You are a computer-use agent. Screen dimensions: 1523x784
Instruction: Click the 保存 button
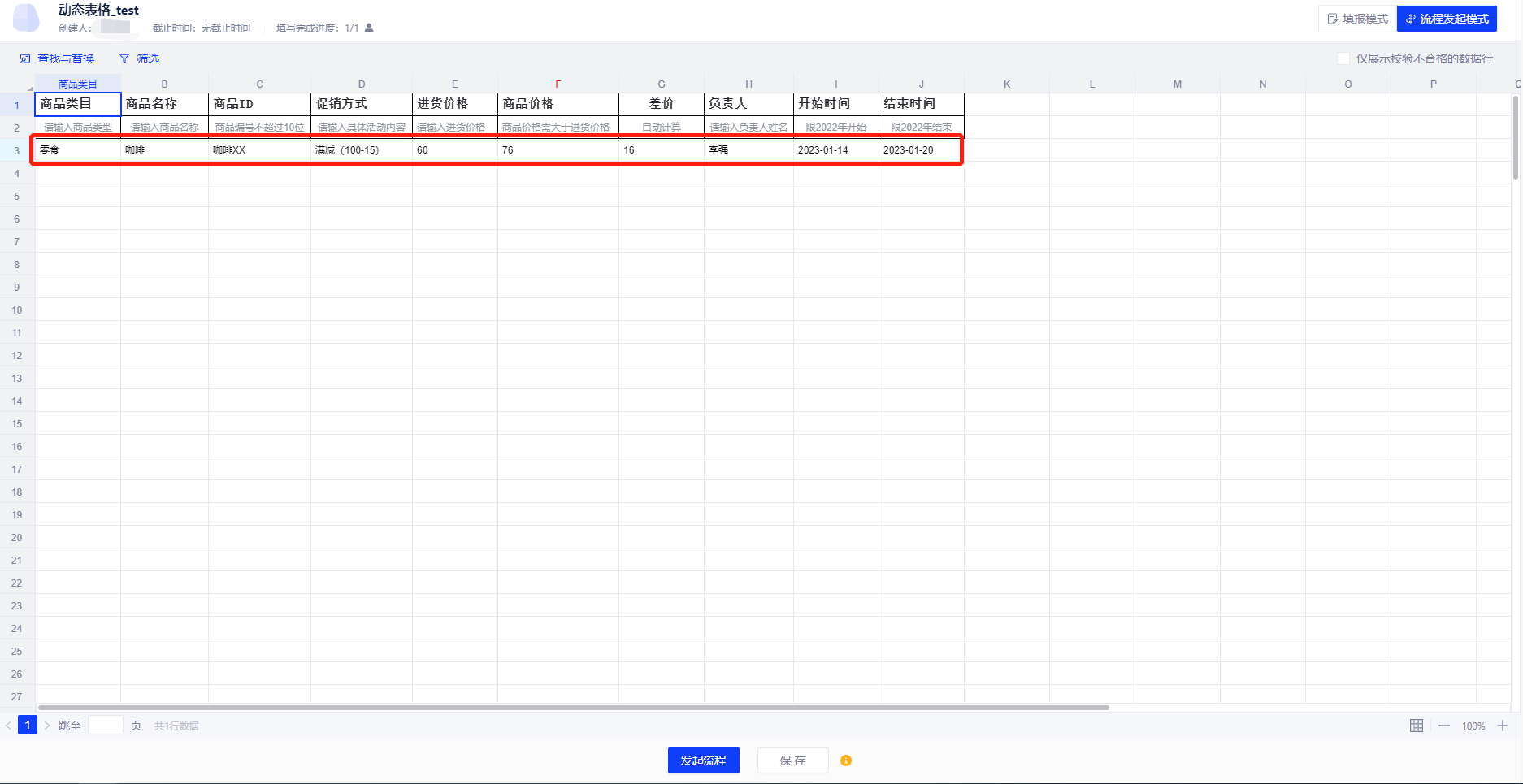pos(792,760)
